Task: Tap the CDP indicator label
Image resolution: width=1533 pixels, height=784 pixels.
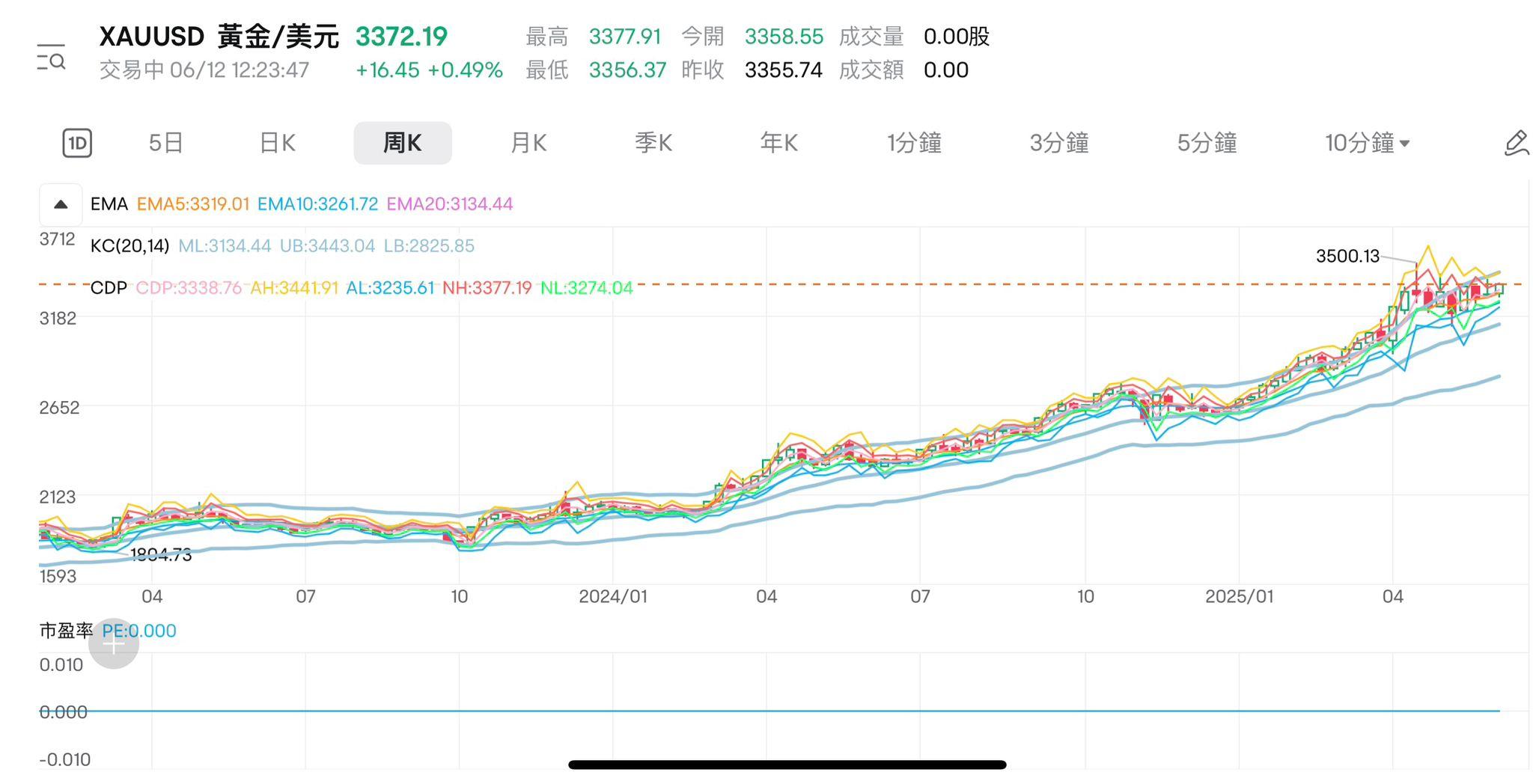Action: tap(109, 288)
